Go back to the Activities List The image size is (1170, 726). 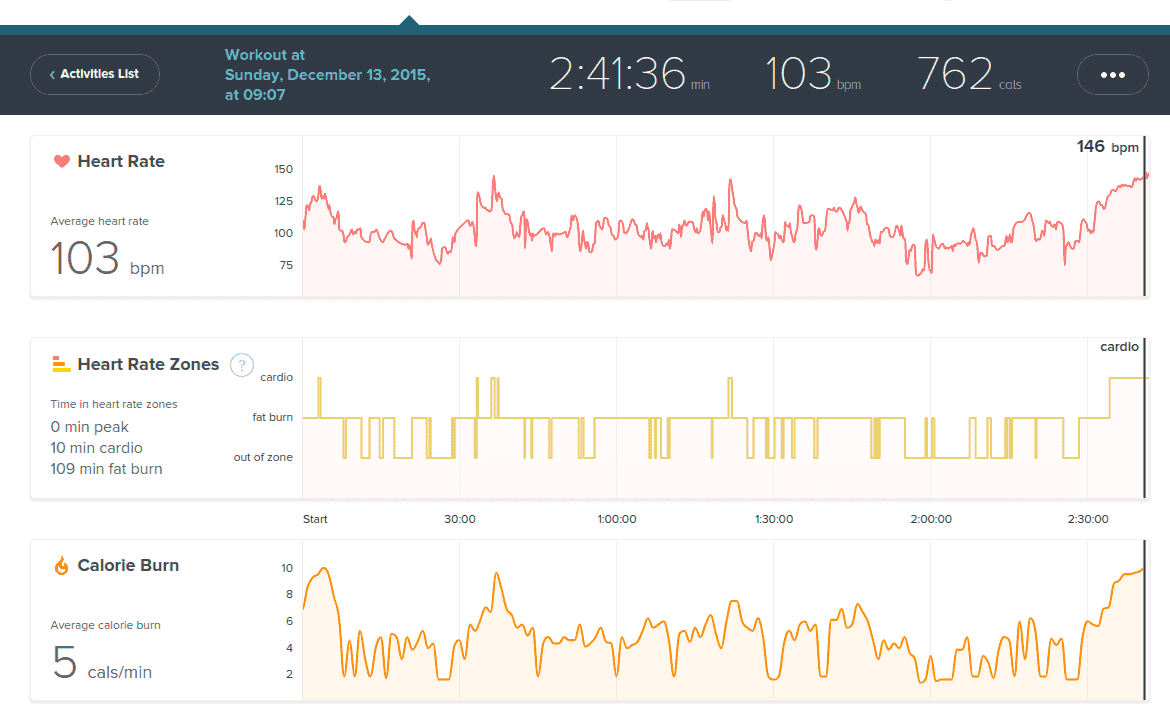click(x=95, y=74)
